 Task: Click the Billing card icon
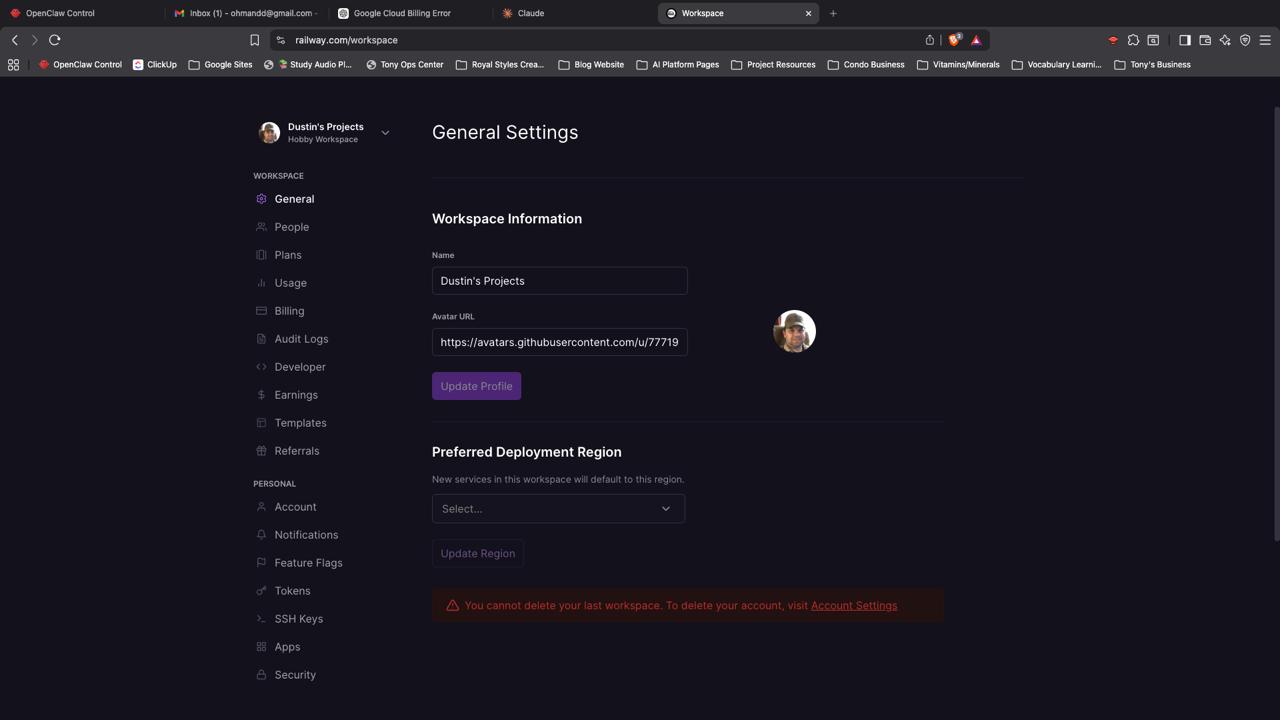pos(261,311)
